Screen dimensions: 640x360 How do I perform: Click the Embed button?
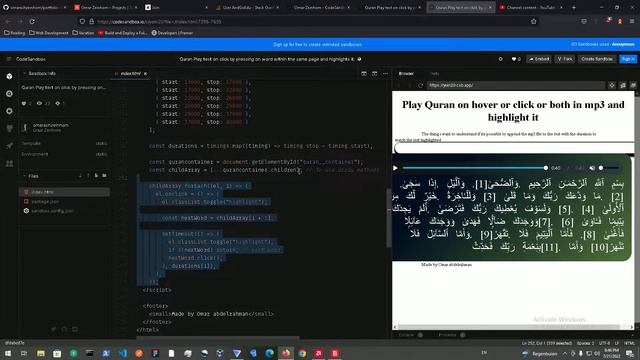(539, 59)
